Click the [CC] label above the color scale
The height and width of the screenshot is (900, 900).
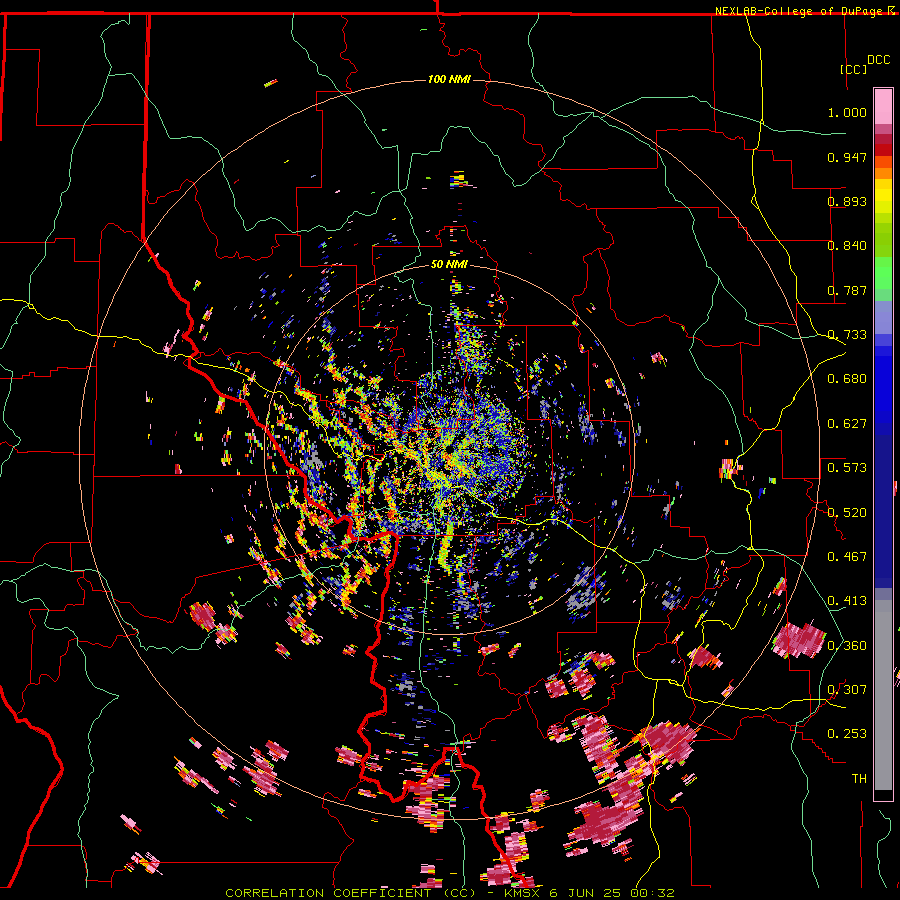(x=853, y=69)
